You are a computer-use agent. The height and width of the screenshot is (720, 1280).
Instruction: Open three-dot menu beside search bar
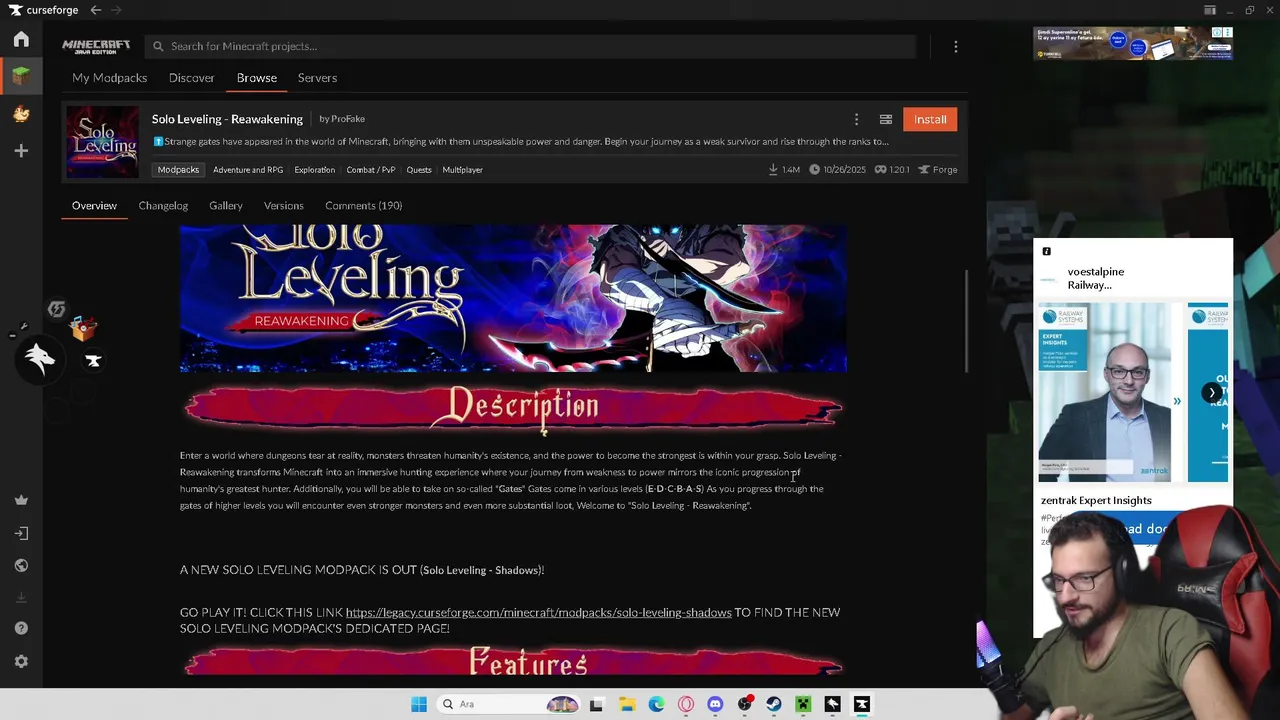coord(956,46)
